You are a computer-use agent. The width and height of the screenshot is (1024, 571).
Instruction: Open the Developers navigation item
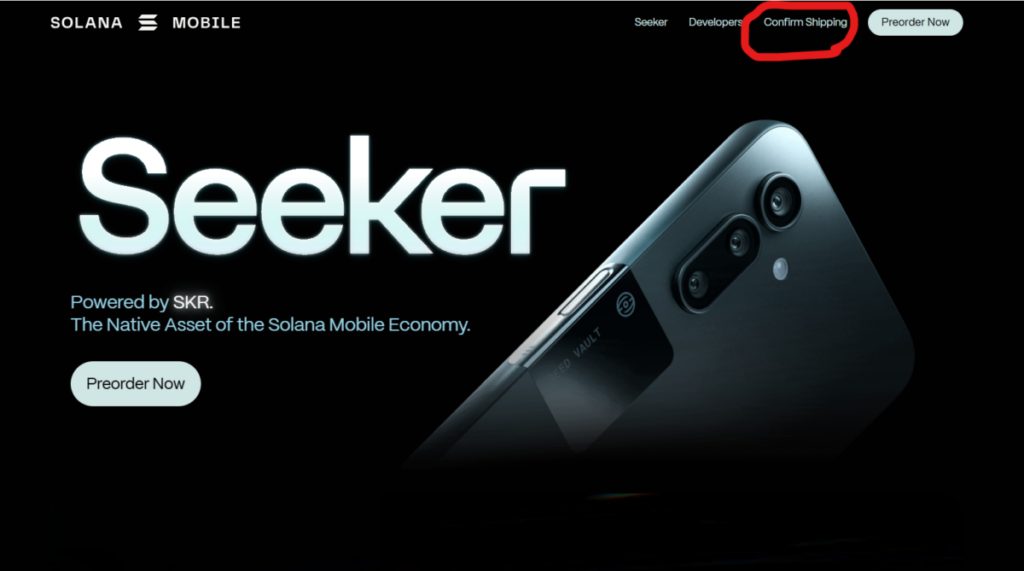click(x=715, y=22)
